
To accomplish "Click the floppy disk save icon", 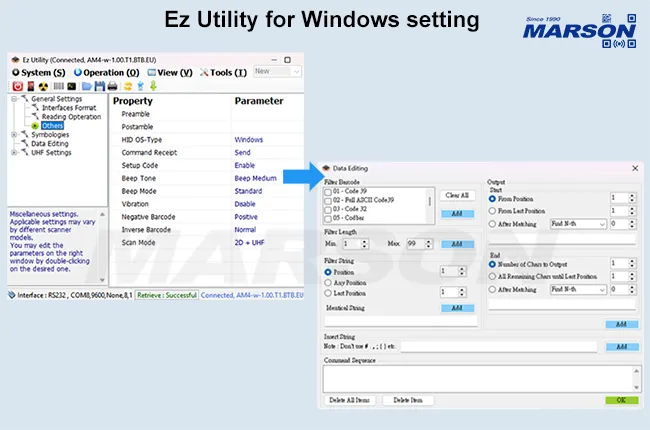I will (x=100, y=86).
